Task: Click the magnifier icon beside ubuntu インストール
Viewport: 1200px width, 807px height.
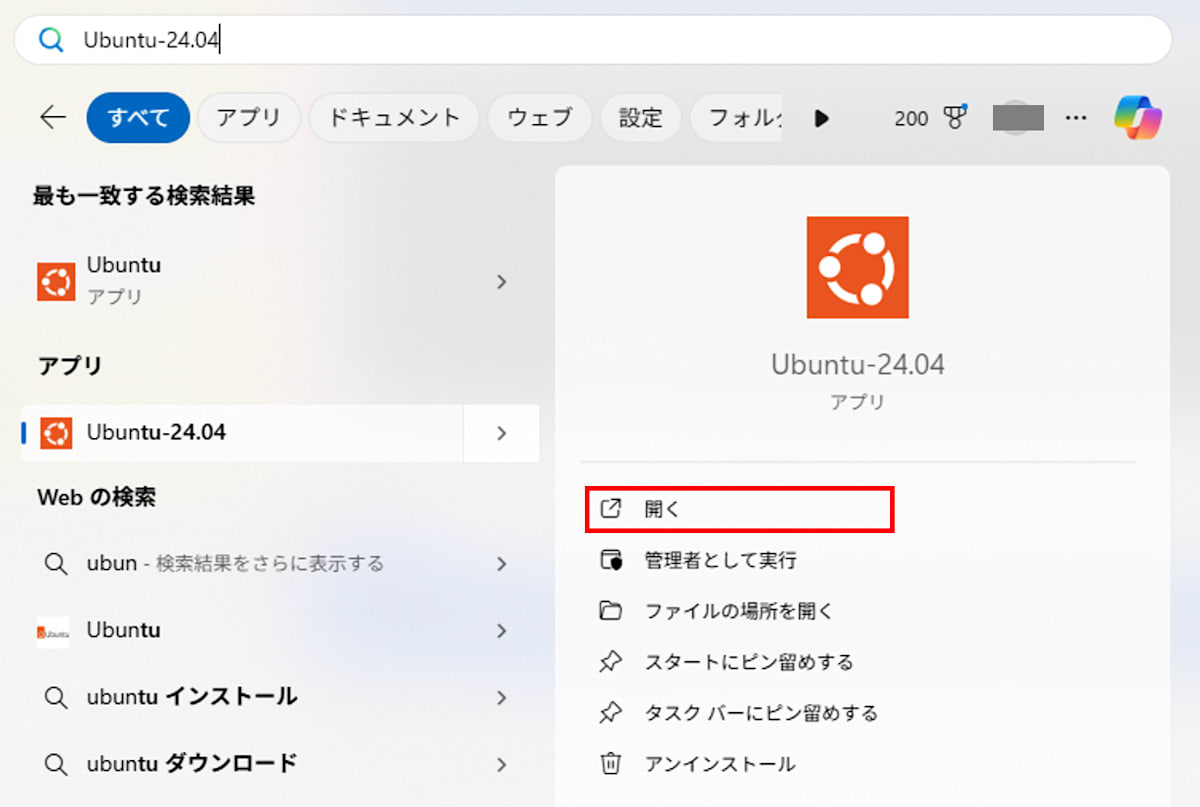Action: coord(56,697)
